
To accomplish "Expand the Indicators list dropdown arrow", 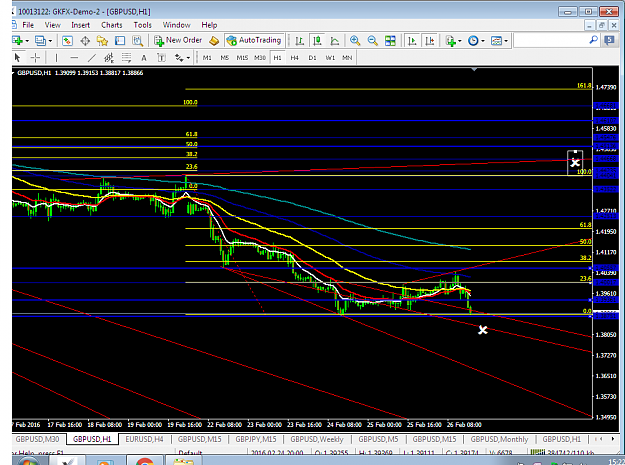I will [460, 41].
